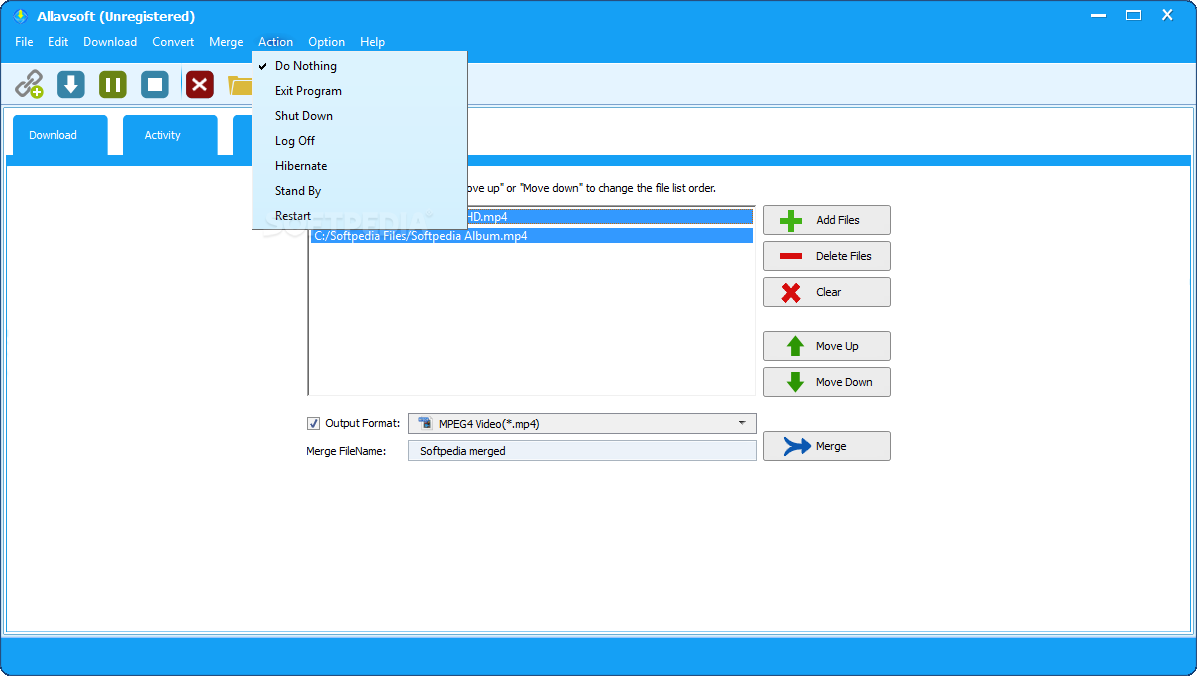Click the paste URL link icon

(x=30, y=84)
